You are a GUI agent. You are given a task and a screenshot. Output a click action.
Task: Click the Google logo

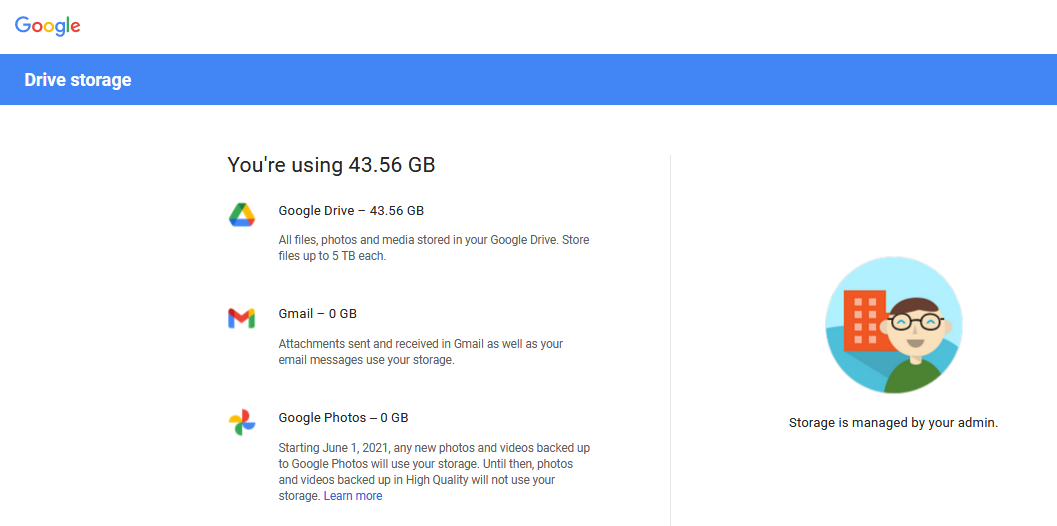click(47, 26)
